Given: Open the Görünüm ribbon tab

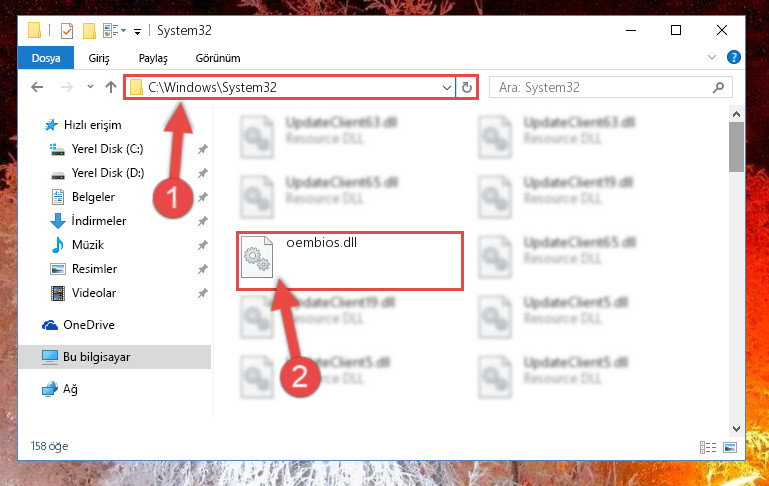Looking at the screenshot, I should pos(218,58).
